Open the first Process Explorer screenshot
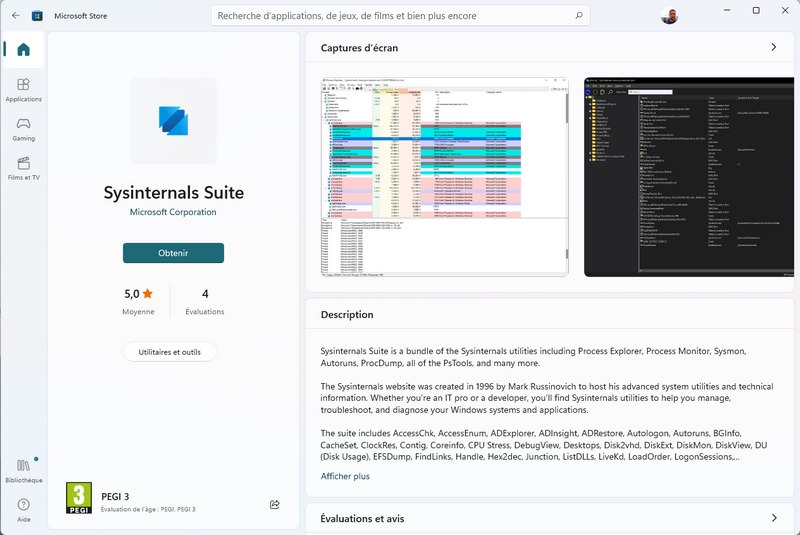The image size is (800, 535). point(444,176)
